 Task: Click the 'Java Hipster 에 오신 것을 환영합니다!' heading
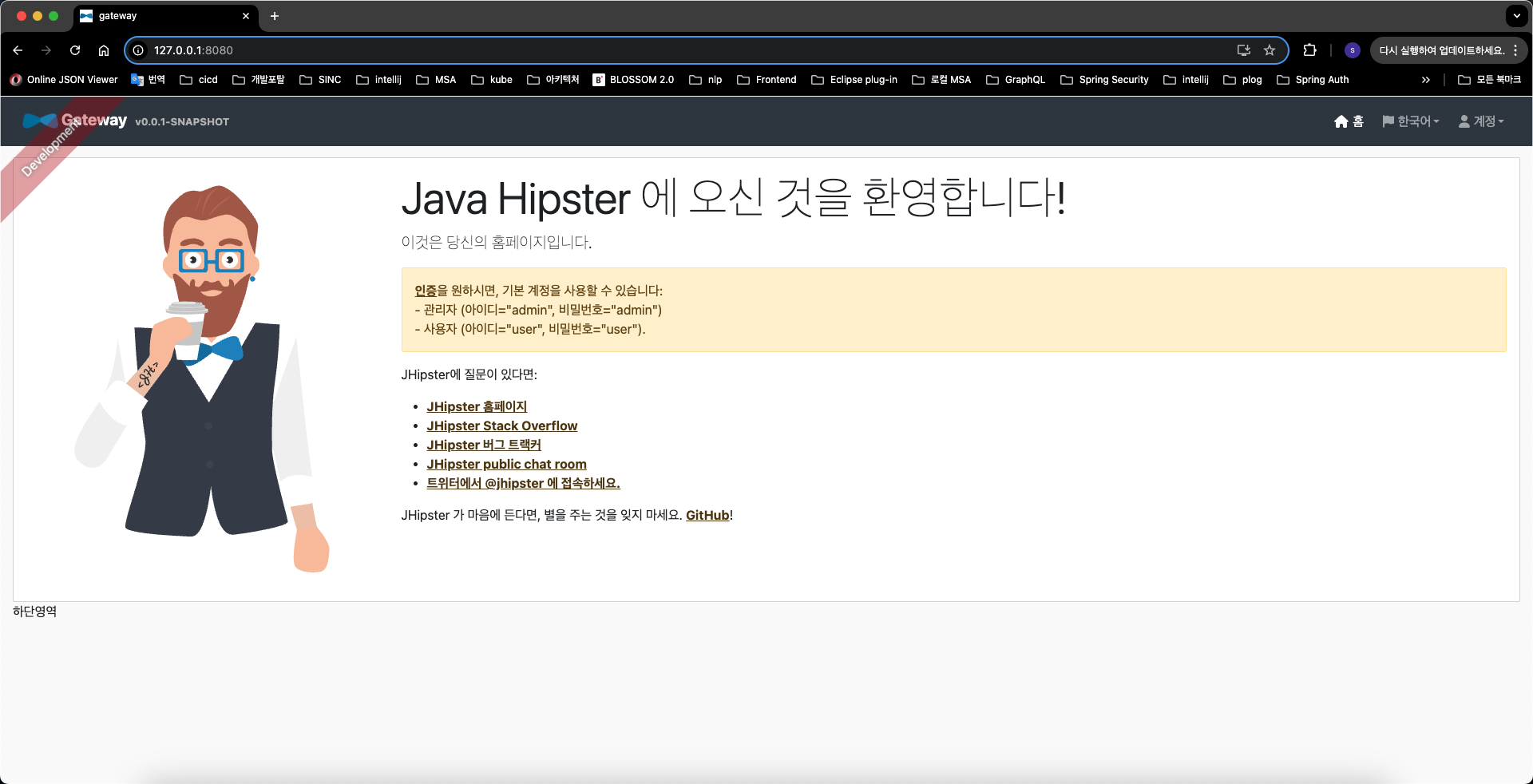(734, 198)
